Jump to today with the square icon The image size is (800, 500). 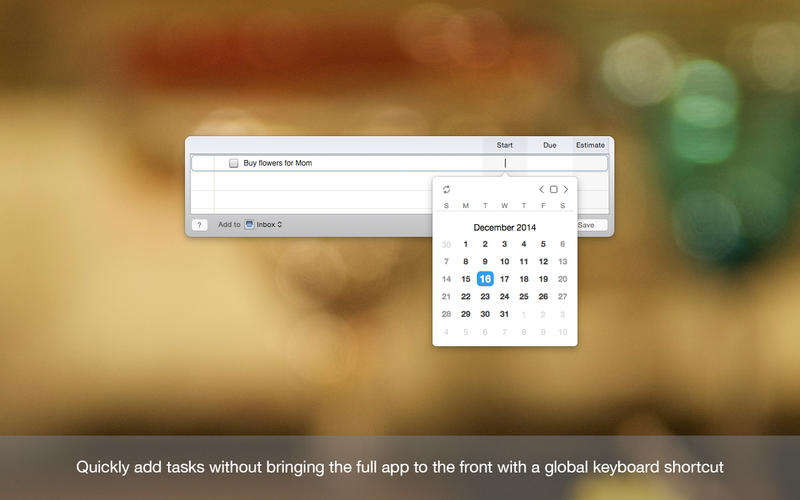(554, 189)
